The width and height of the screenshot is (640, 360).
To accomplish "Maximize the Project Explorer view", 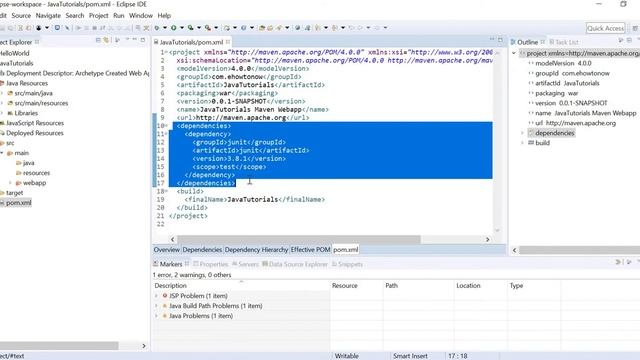I will pos(143,40).
